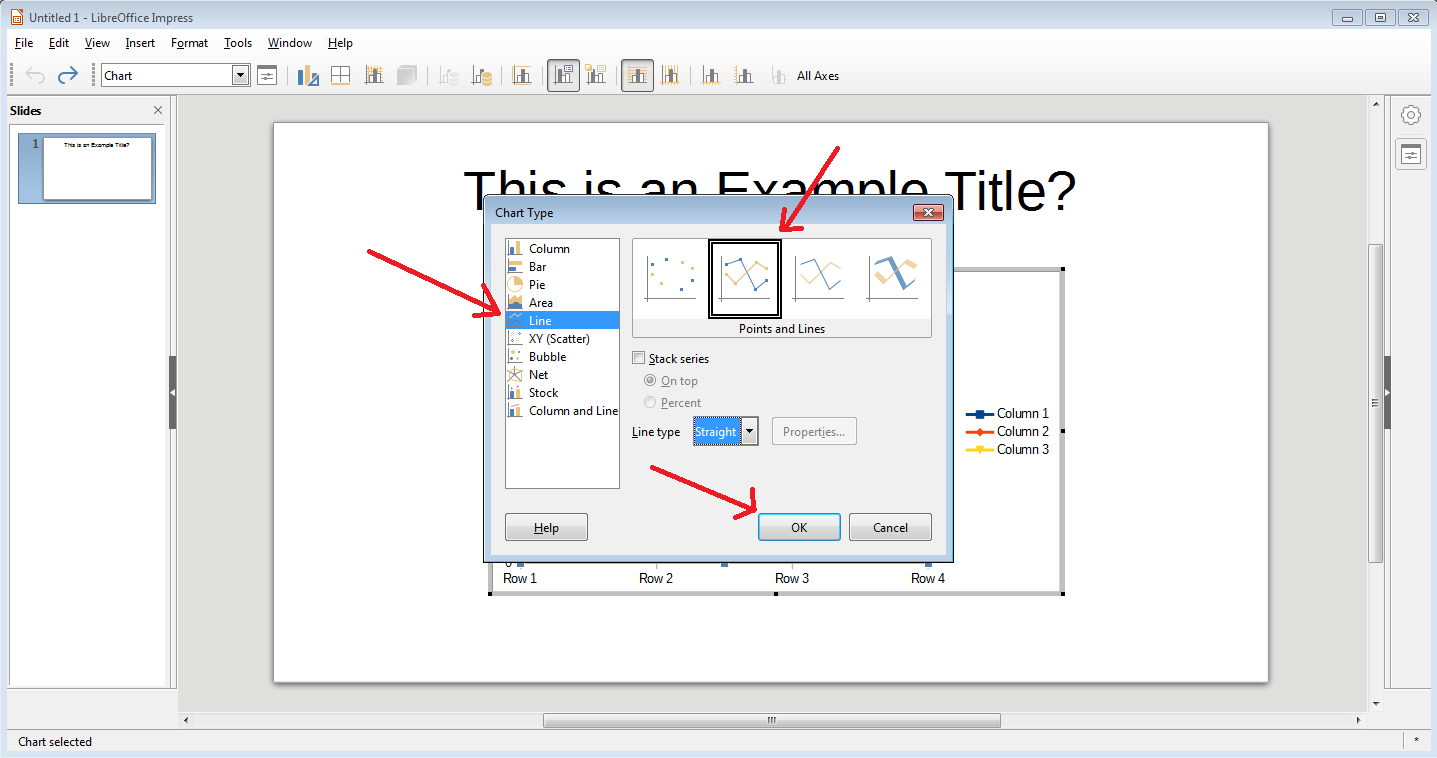This screenshot has width=1437, height=758.
Task: Open Format Selection next to Chart dropdown
Action: click(267, 75)
